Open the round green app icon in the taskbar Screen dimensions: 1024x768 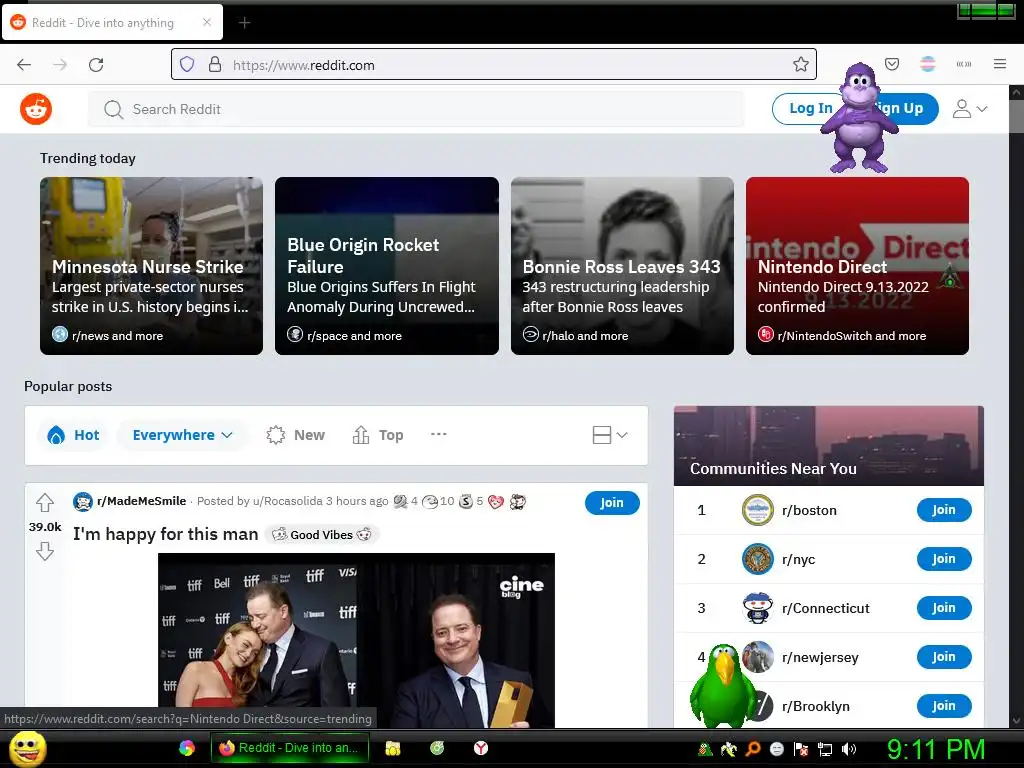(437, 748)
